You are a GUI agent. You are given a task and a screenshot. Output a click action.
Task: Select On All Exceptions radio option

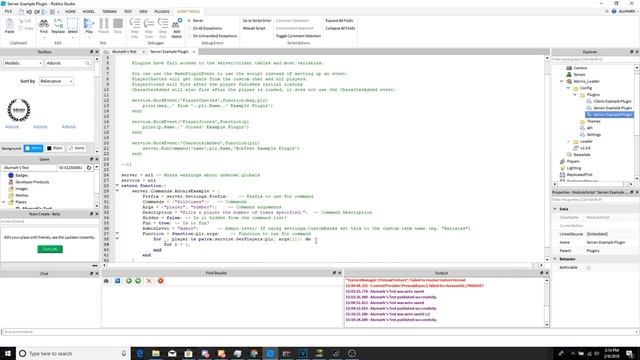pyautogui.click(x=205, y=28)
